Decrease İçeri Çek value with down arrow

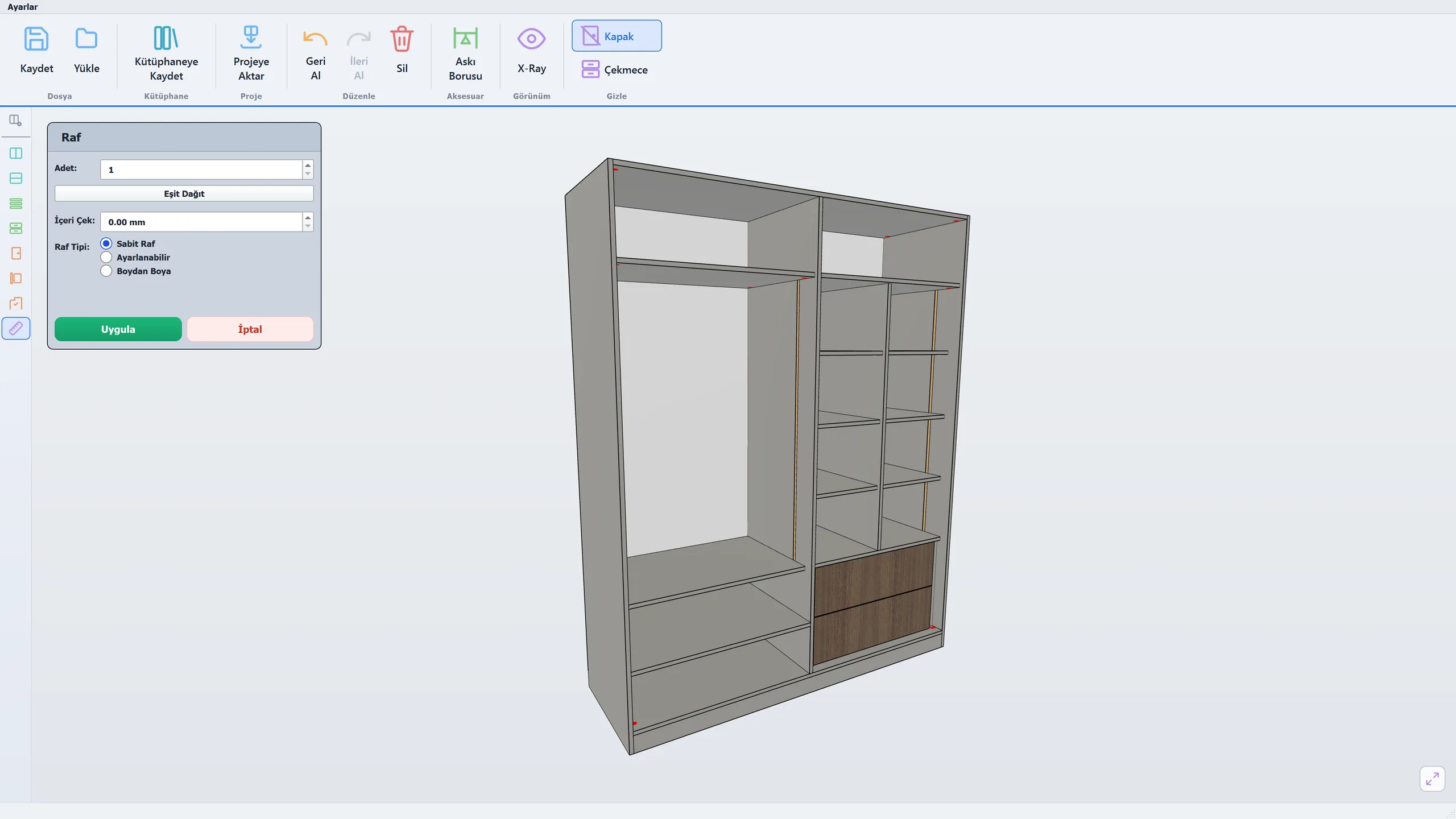[x=308, y=226]
